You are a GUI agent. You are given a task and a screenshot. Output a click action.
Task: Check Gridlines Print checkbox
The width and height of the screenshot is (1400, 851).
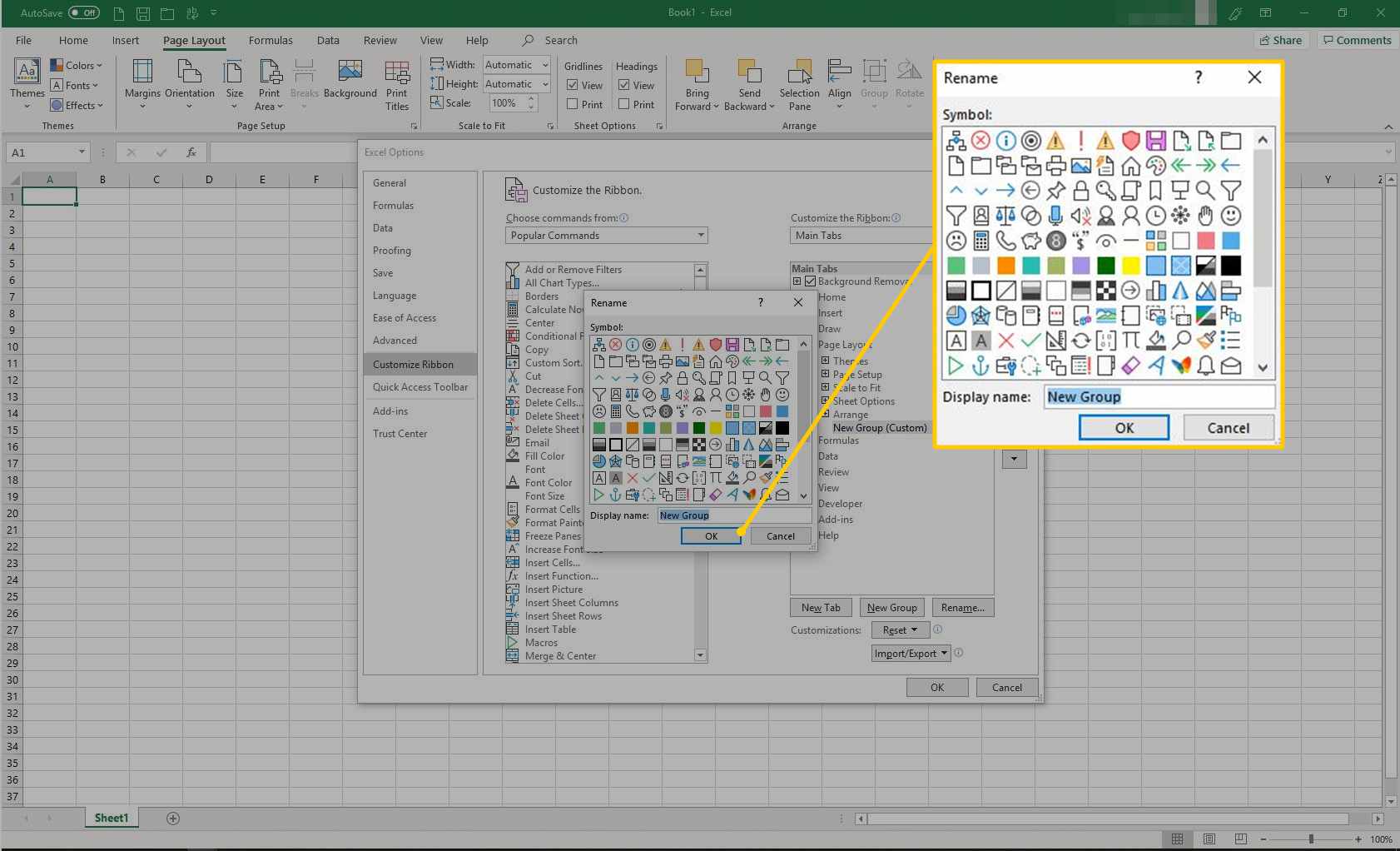pyautogui.click(x=573, y=104)
